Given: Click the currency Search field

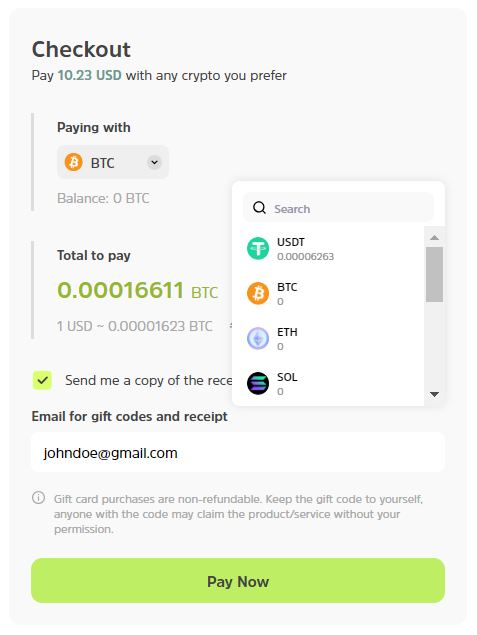Looking at the screenshot, I should tap(338, 207).
